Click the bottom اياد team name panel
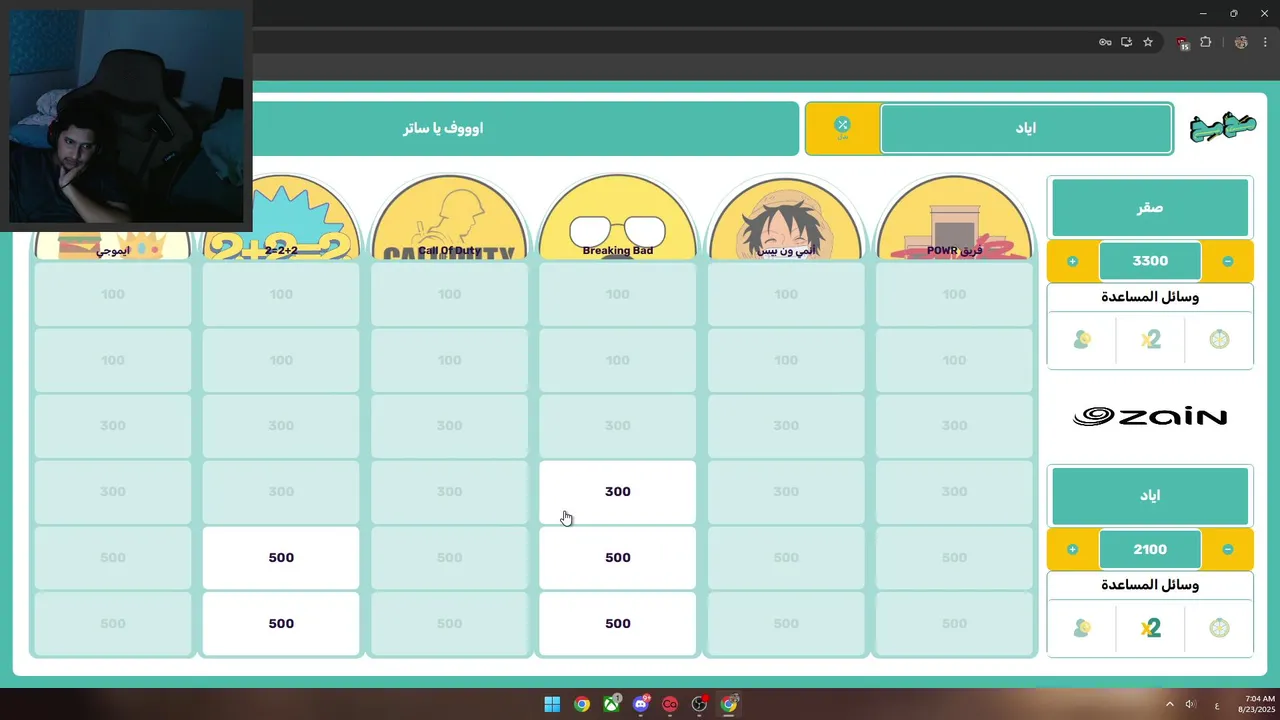Viewport: 1280px width, 720px height. (x=1150, y=495)
